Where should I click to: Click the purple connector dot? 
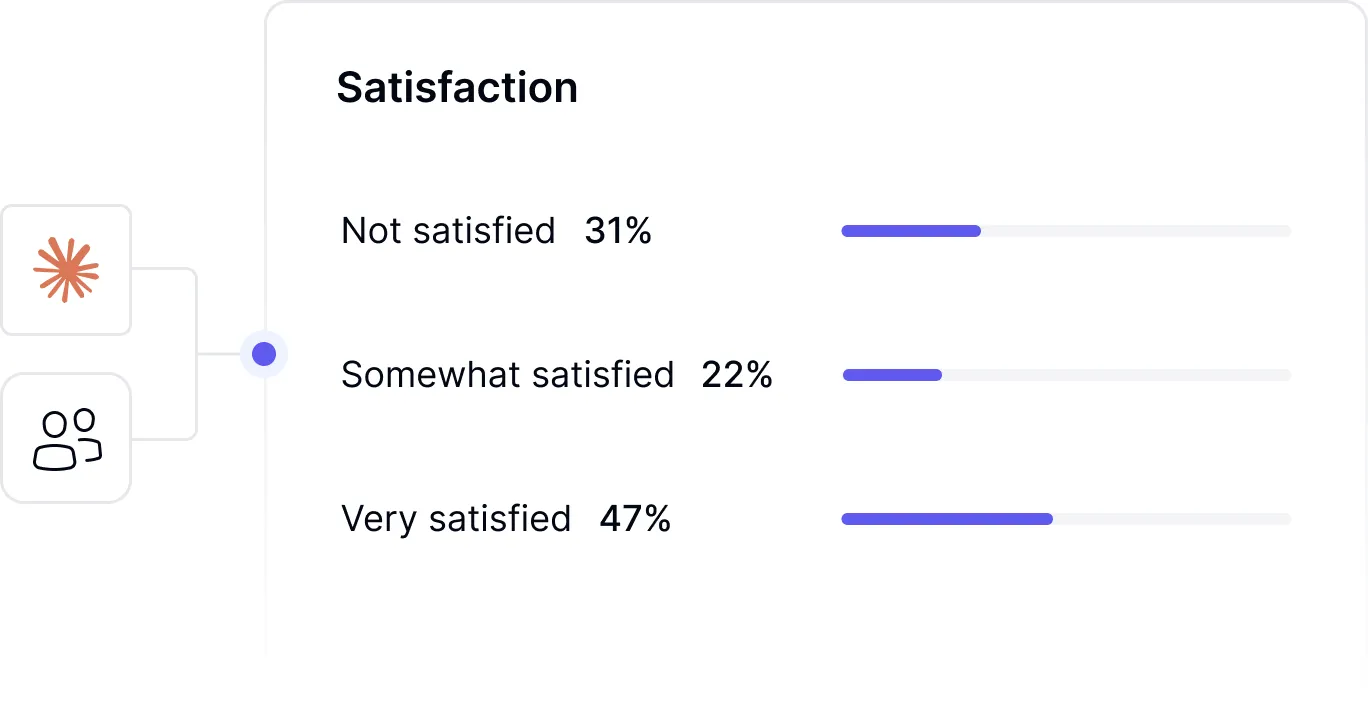[x=264, y=354]
